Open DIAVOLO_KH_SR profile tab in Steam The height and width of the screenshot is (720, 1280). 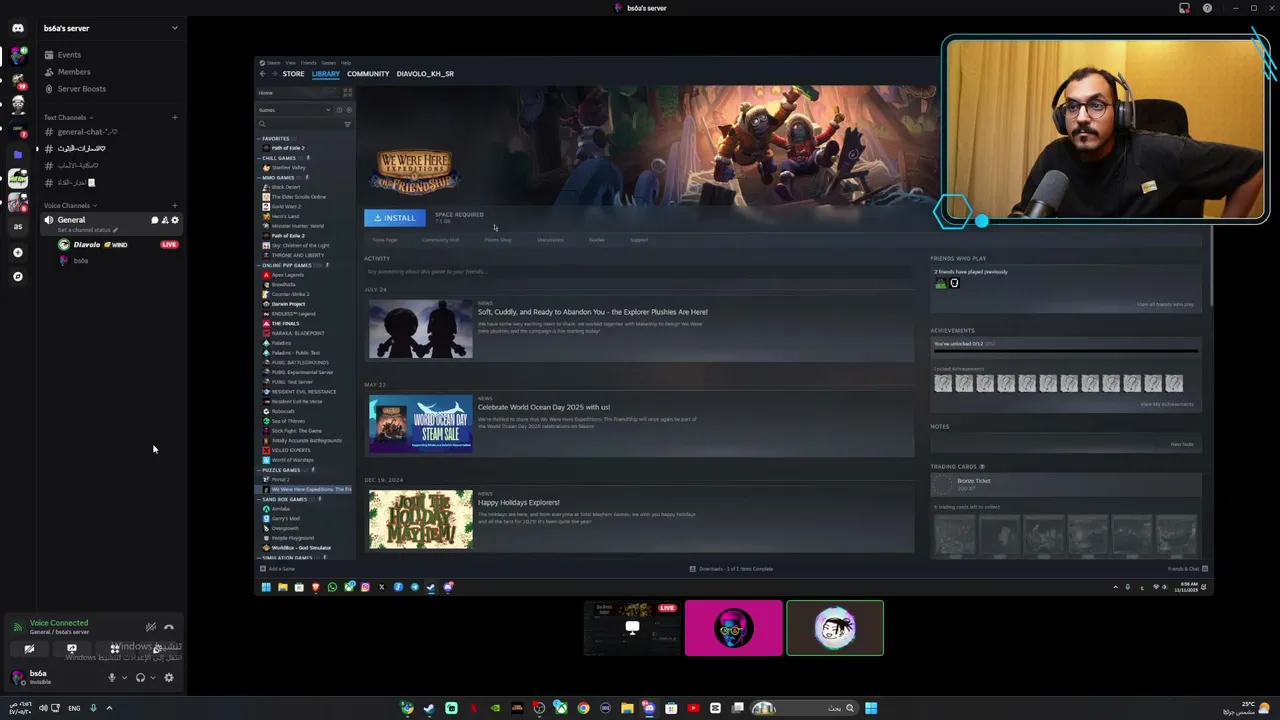425,74
